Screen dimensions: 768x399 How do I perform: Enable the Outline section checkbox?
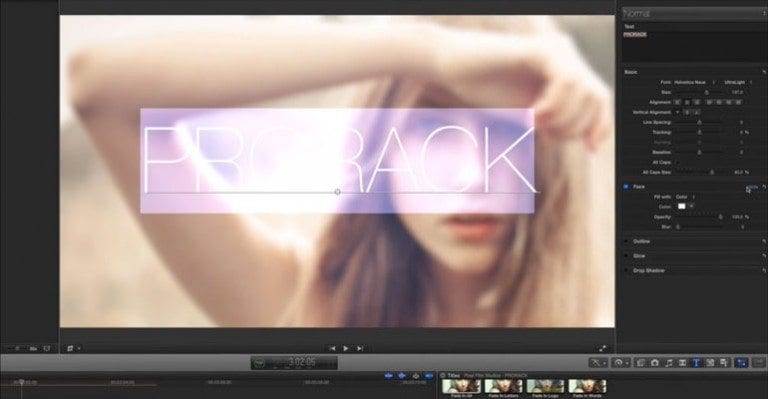[626, 241]
